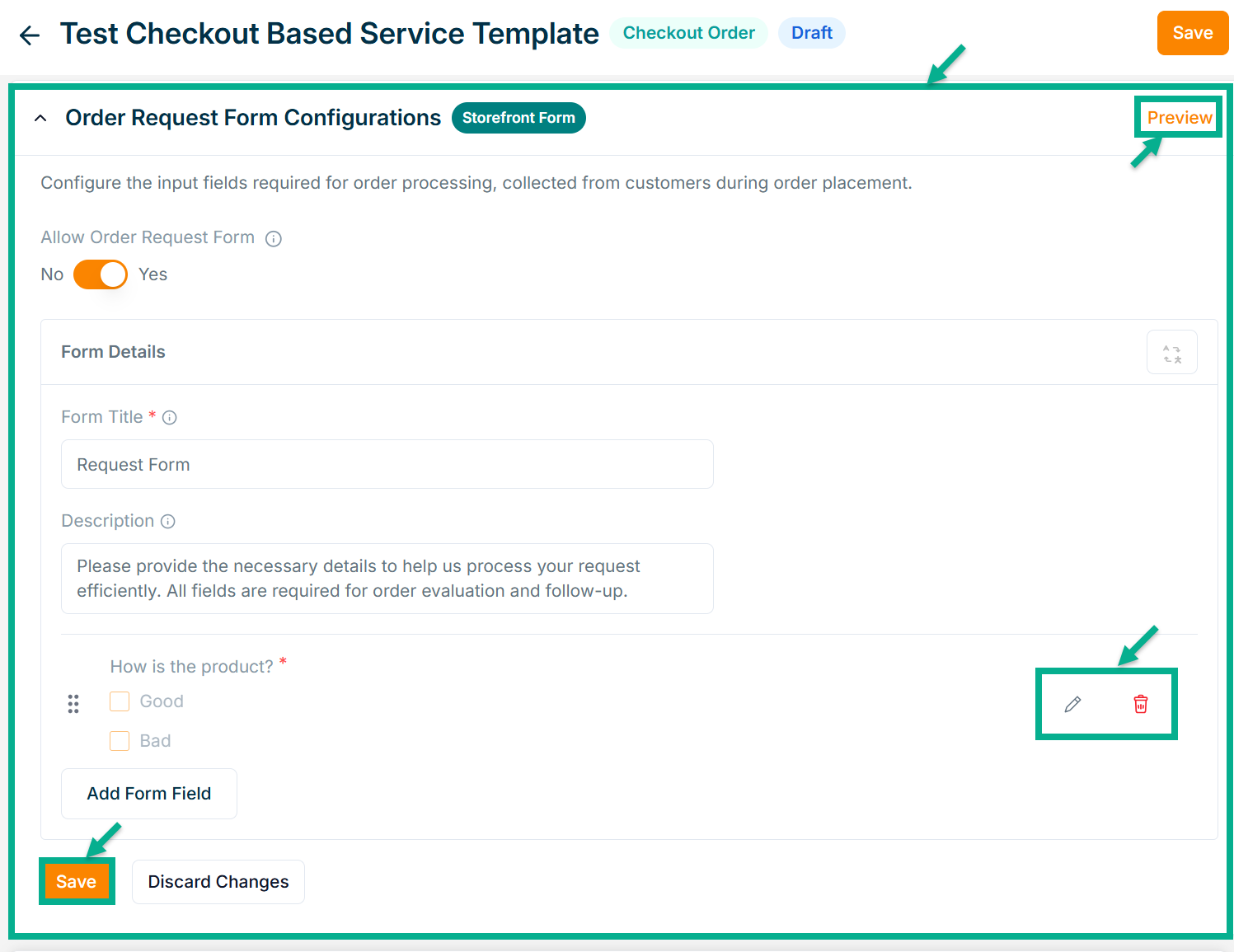Delete the product question field

coord(1141,704)
